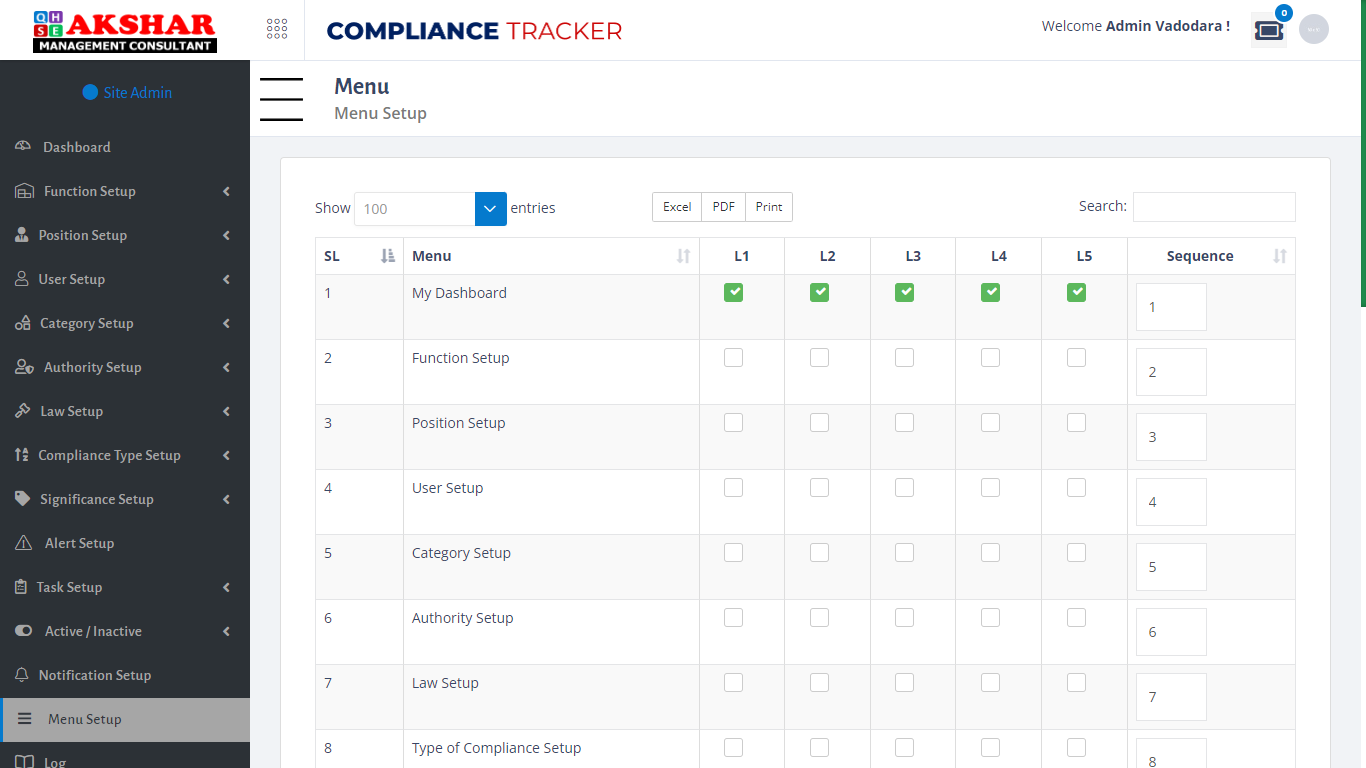1366x768 pixels.
Task: Export the table using the Excel button
Action: point(677,207)
